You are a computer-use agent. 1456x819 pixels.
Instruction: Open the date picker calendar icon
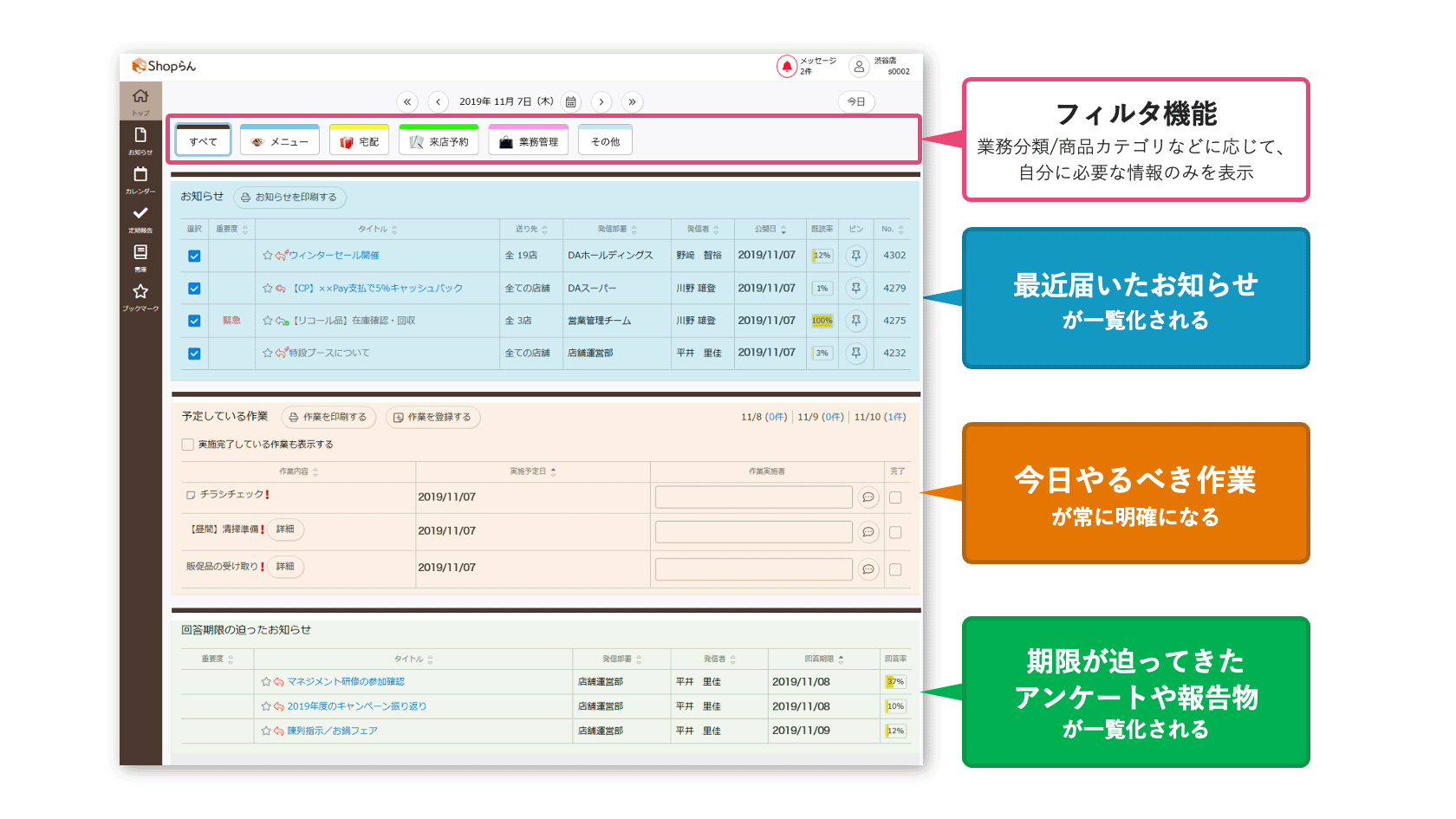tap(571, 101)
